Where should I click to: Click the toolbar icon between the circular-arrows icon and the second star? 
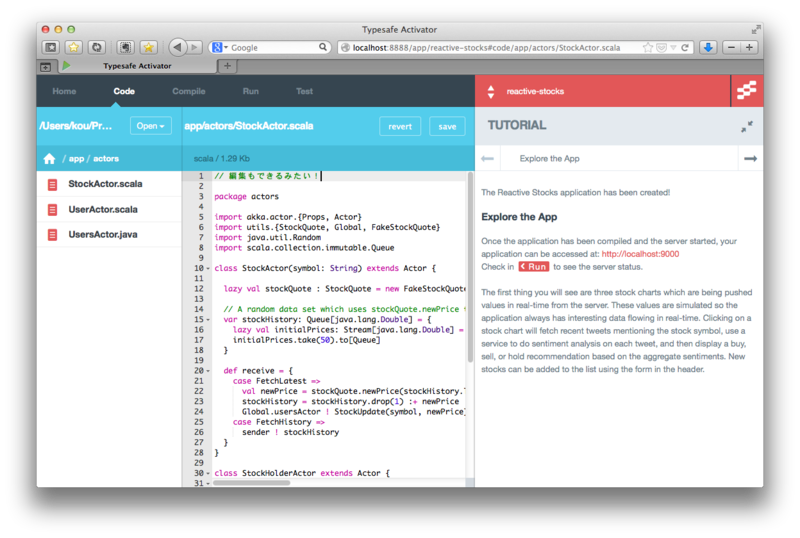point(125,47)
